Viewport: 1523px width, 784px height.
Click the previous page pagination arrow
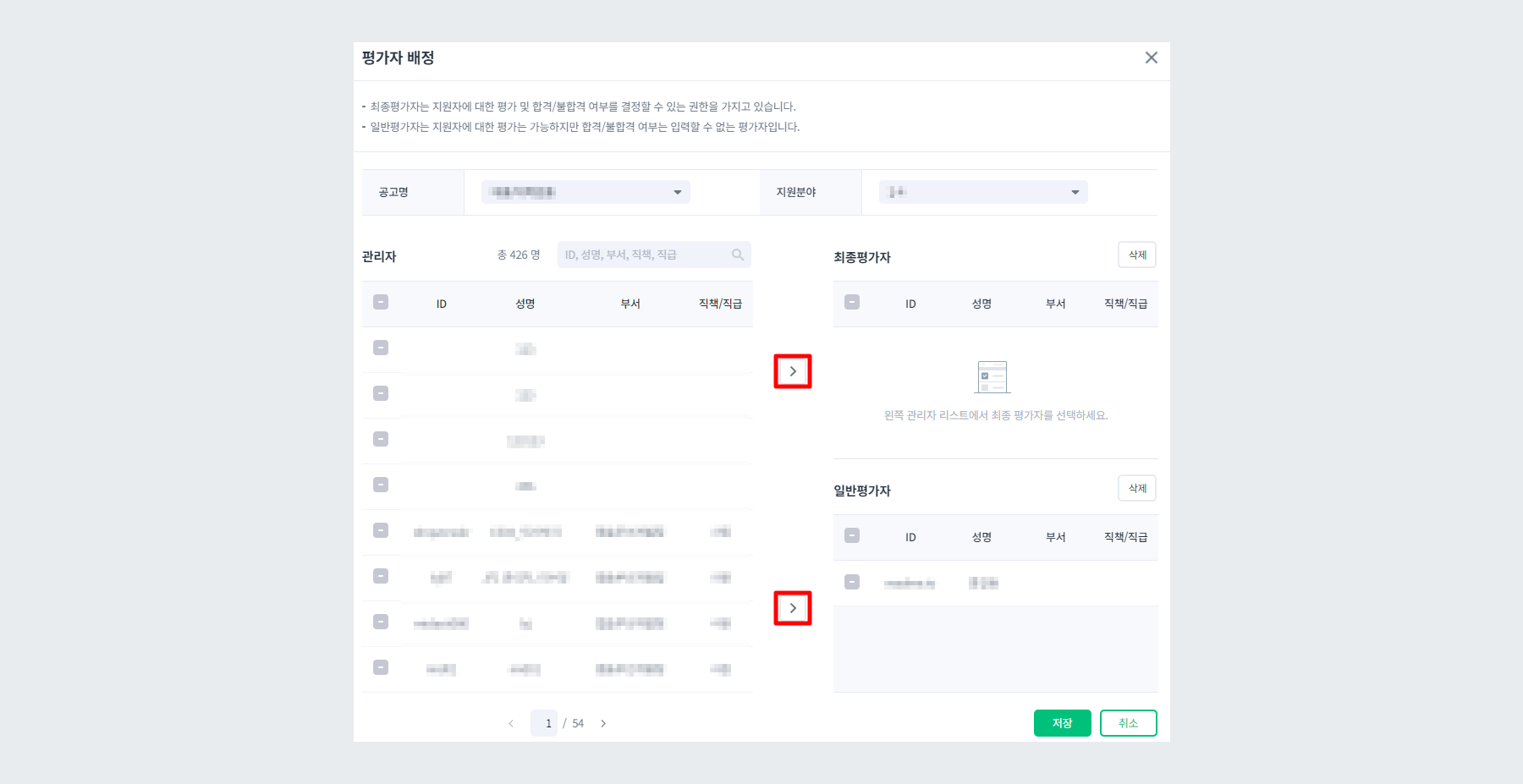[511, 722]
